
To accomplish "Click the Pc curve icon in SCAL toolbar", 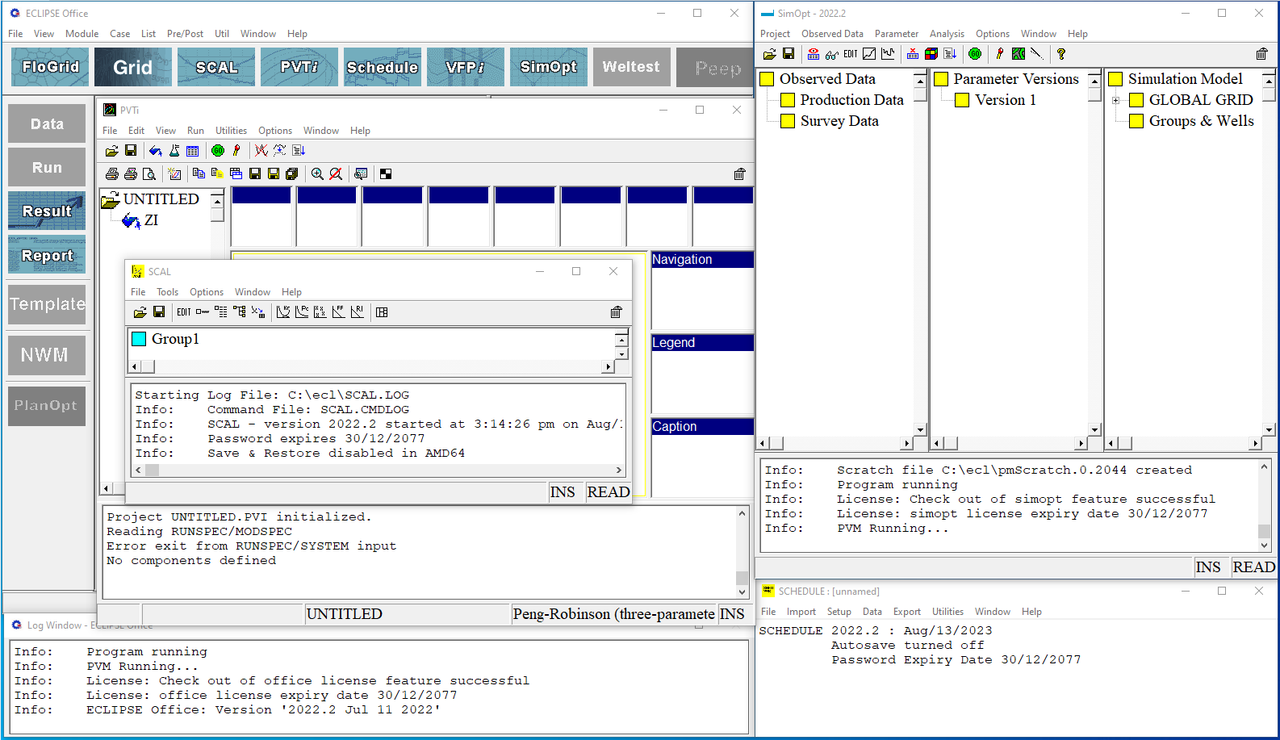I will tap(302, 312).
